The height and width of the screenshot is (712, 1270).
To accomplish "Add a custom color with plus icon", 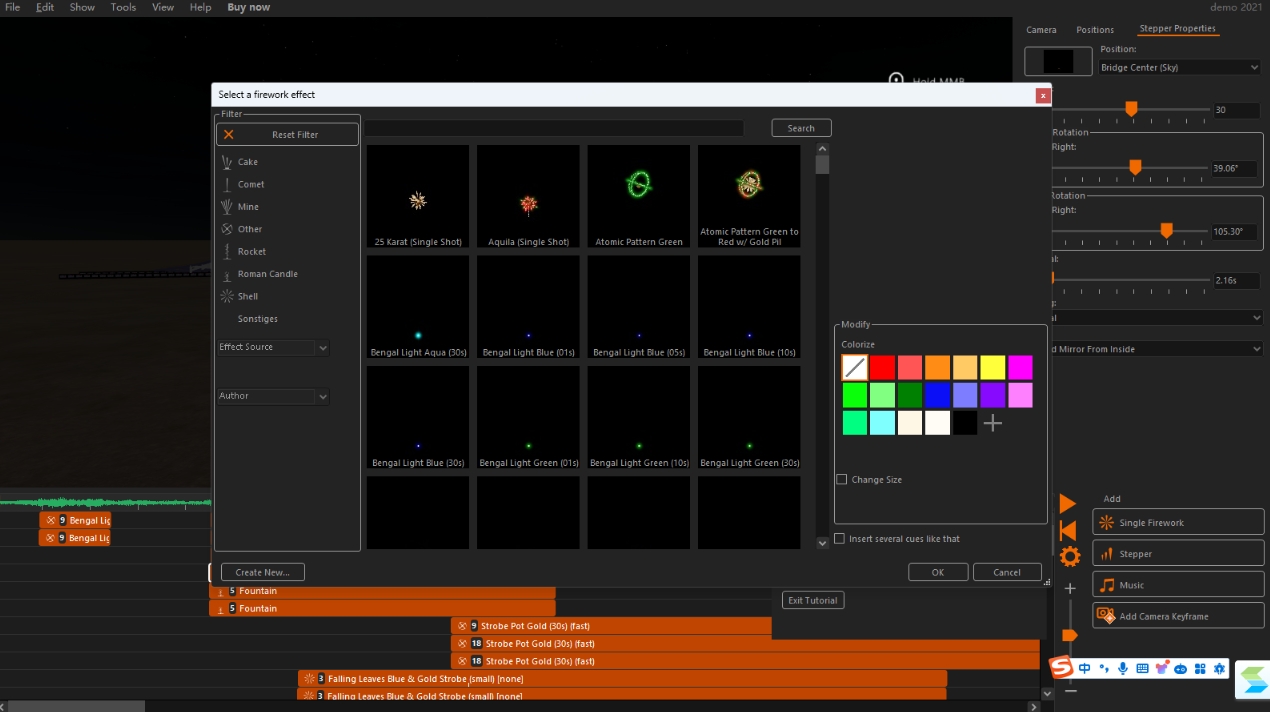I will pos(992,423).
